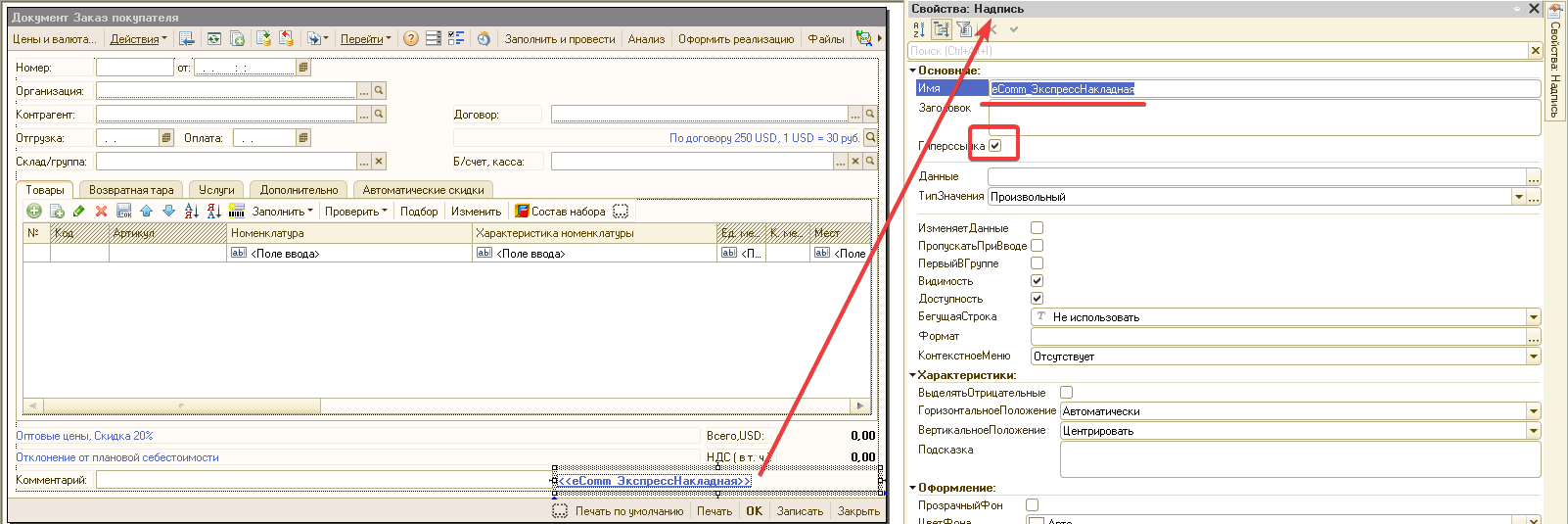Click the search icon beside Организация field

pos(379,90)
